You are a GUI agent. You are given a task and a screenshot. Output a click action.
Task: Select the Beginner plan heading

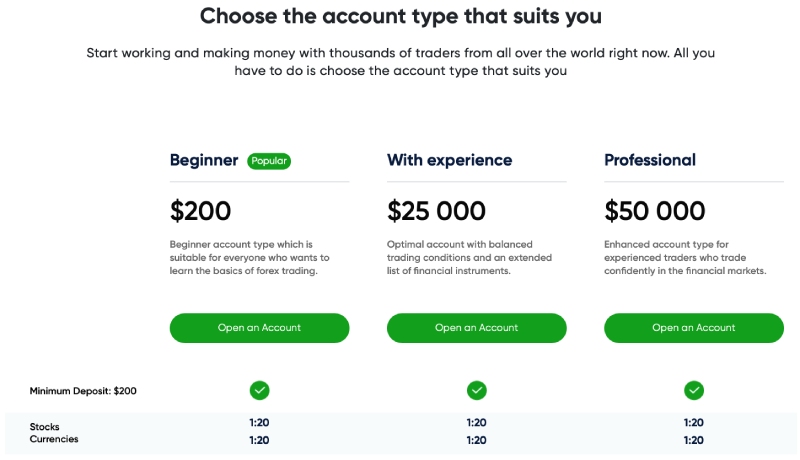click(x=204, y=160)
